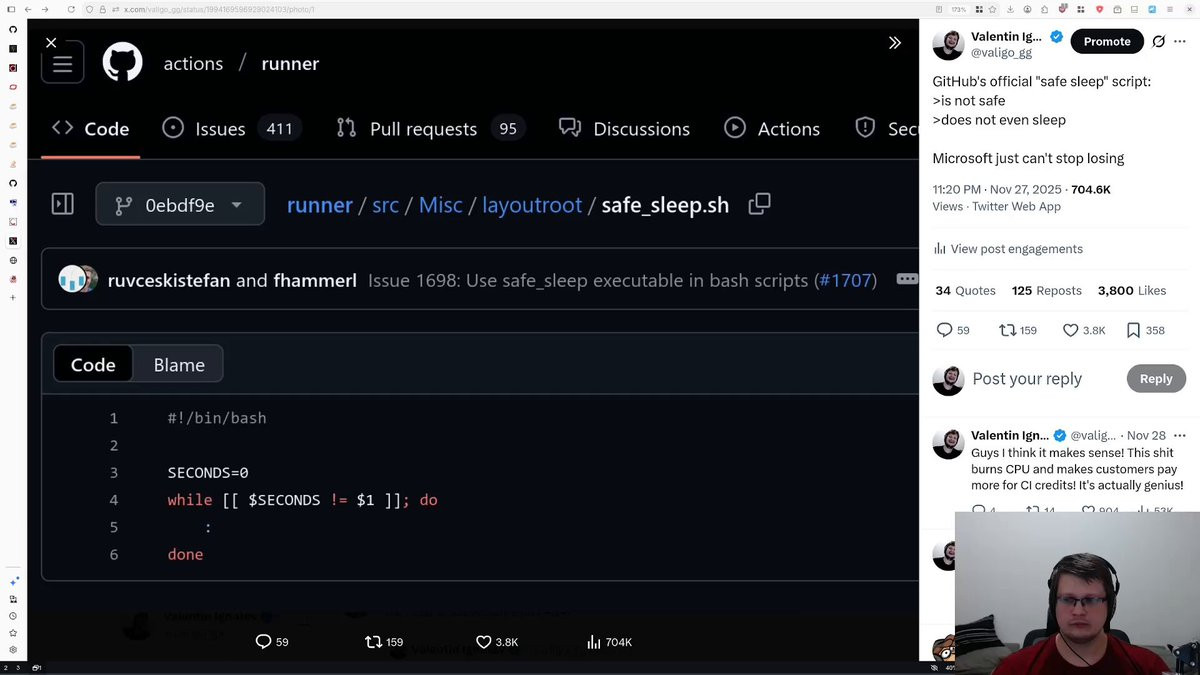Switch to Discussions tab

(624, 128)
